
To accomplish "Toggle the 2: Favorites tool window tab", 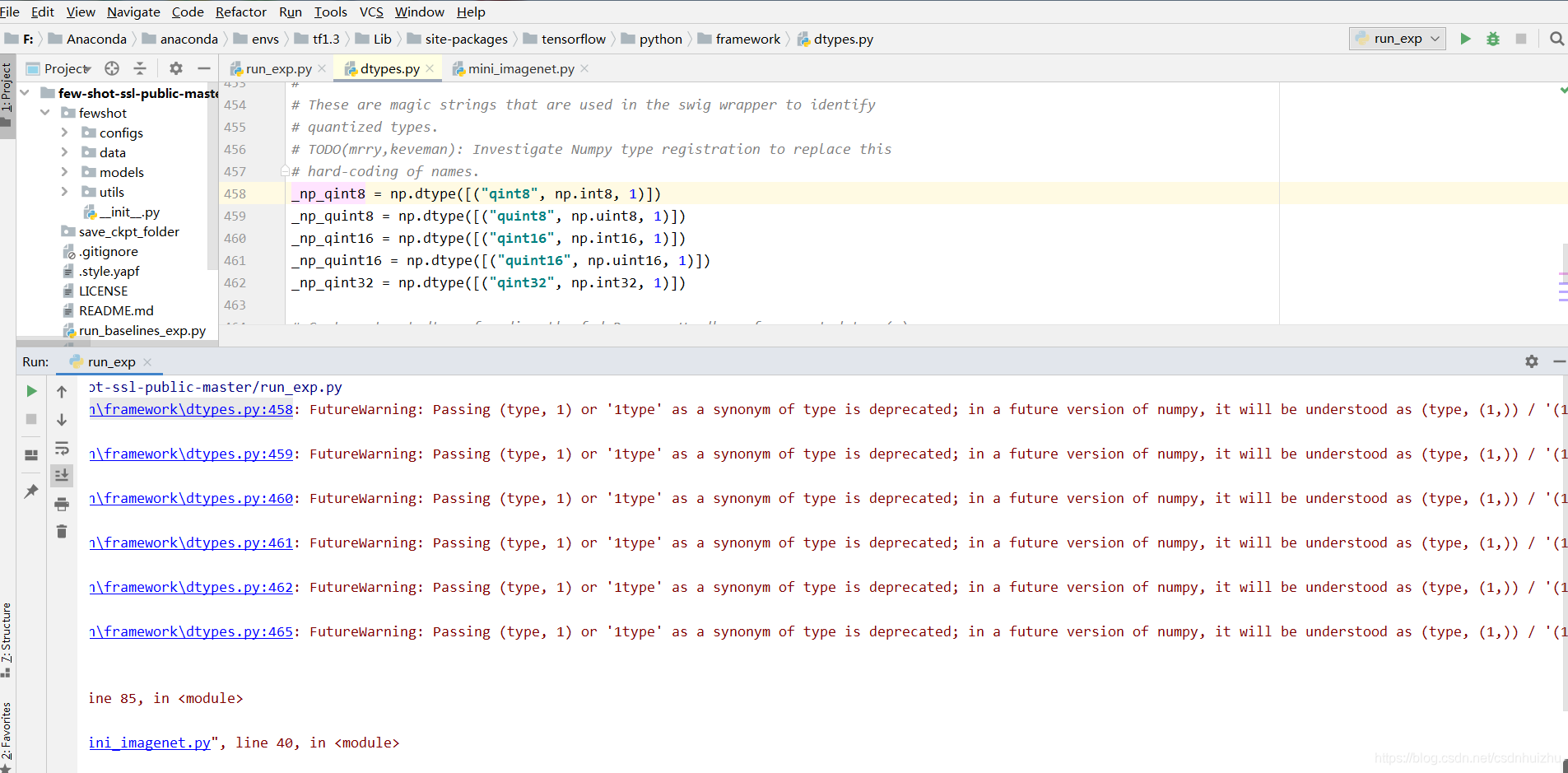I will [x=7, y=735].
